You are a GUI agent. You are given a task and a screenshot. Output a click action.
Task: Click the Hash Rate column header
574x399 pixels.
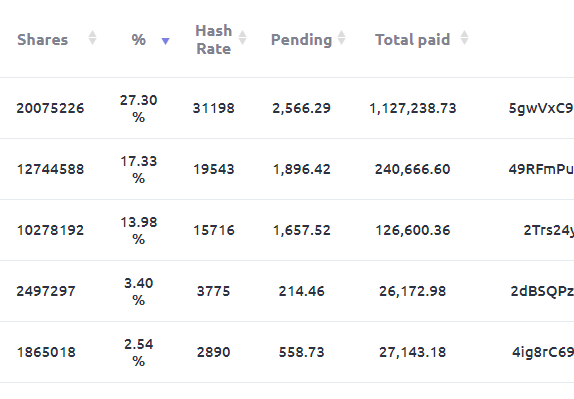point(214,40)
